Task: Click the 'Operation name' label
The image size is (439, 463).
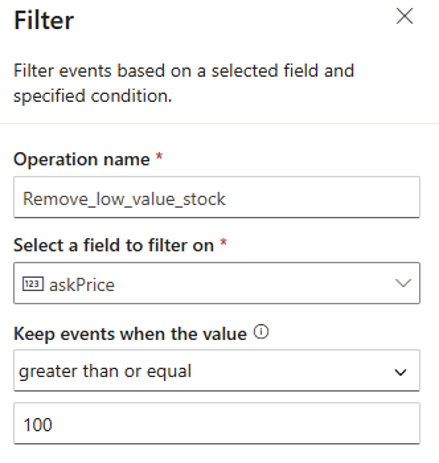Action: tap(82, 159)
